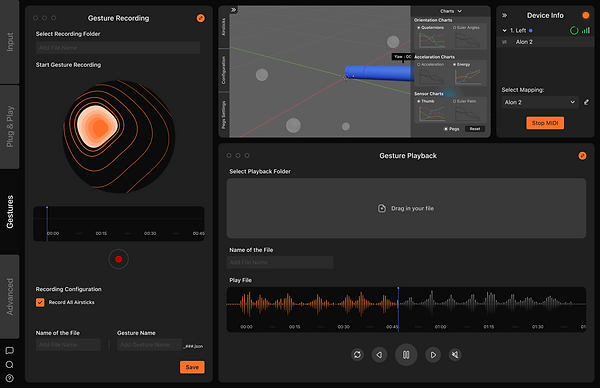
Task: Select Acceleration chart option
Action: pos(430,64)
